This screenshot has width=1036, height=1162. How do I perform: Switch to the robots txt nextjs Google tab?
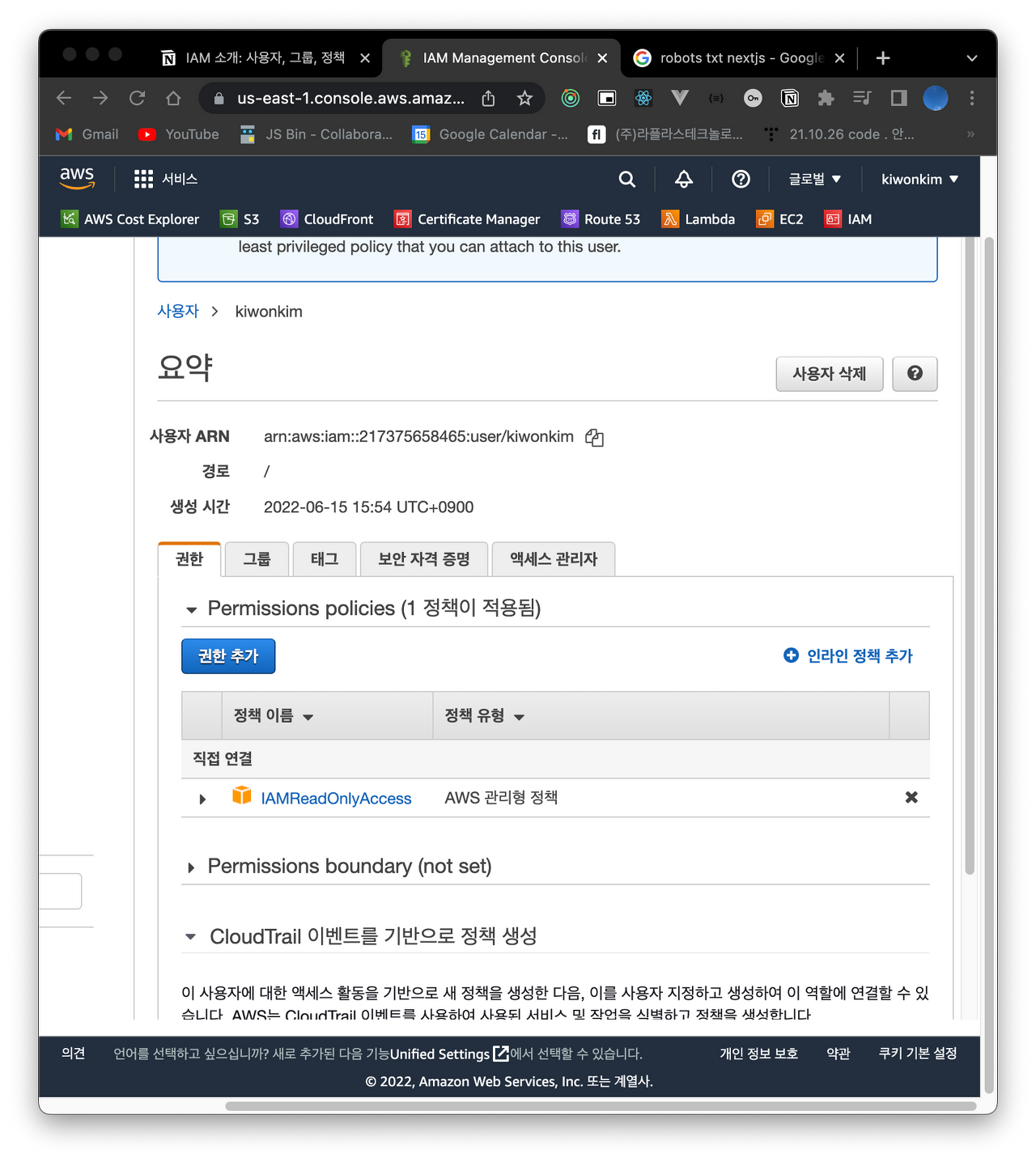(741, 57)
